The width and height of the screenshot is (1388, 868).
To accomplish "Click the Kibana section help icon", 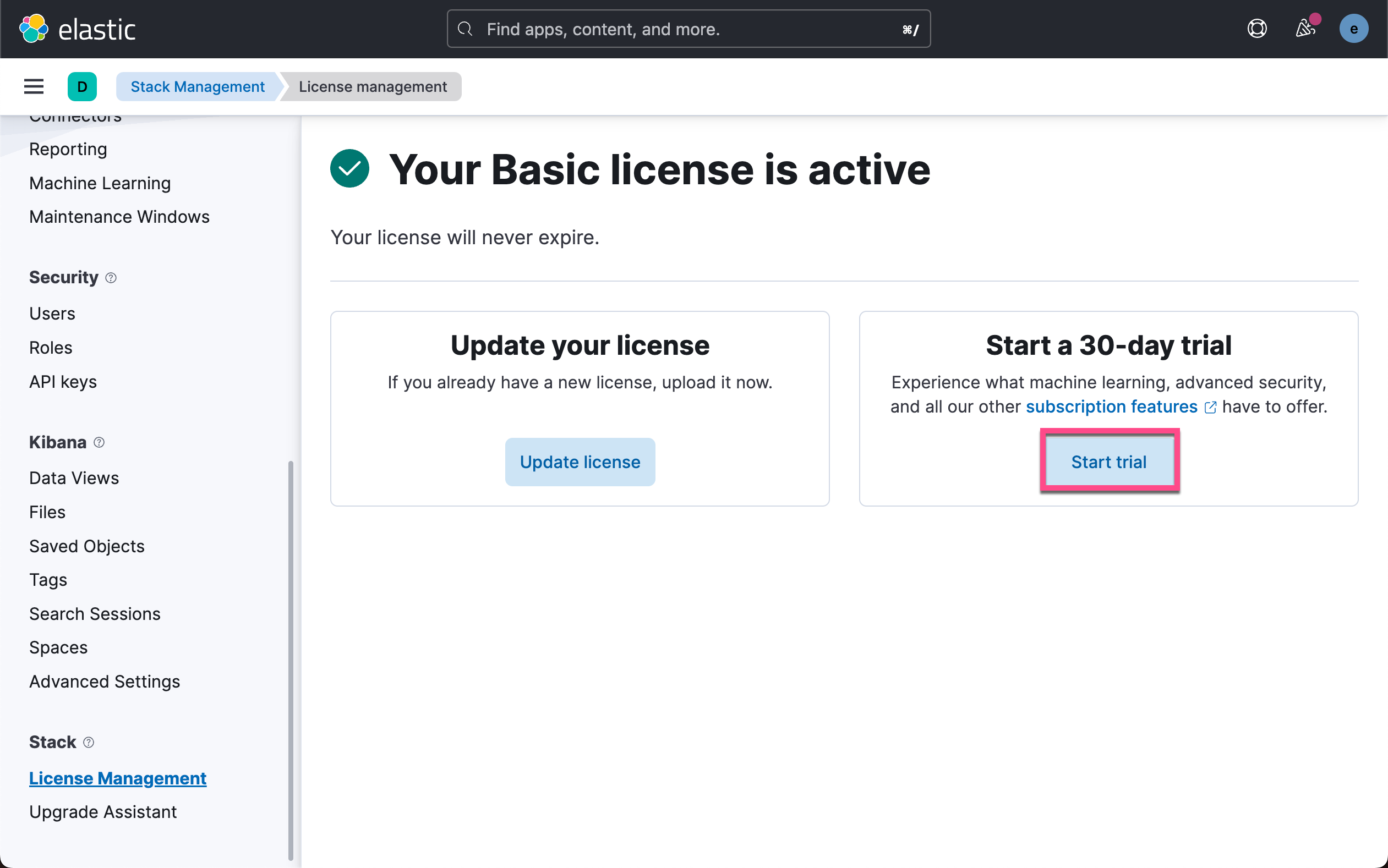I will (99, 442).
